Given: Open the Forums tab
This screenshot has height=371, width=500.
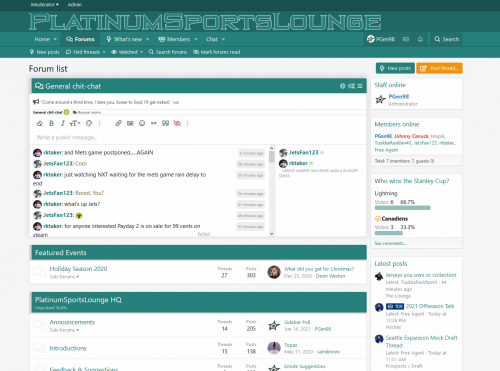Looking at the screenshot, I should click(x=80, y=39).
